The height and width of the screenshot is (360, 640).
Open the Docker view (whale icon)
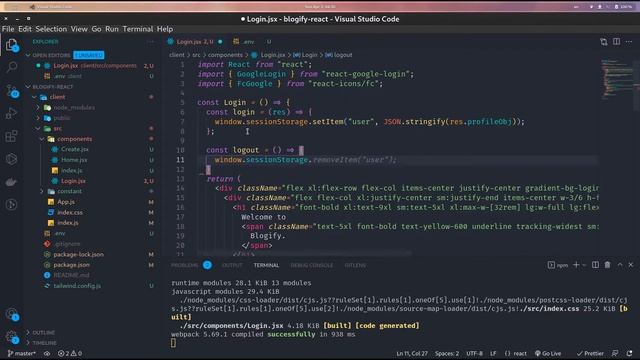coord(11,182)
